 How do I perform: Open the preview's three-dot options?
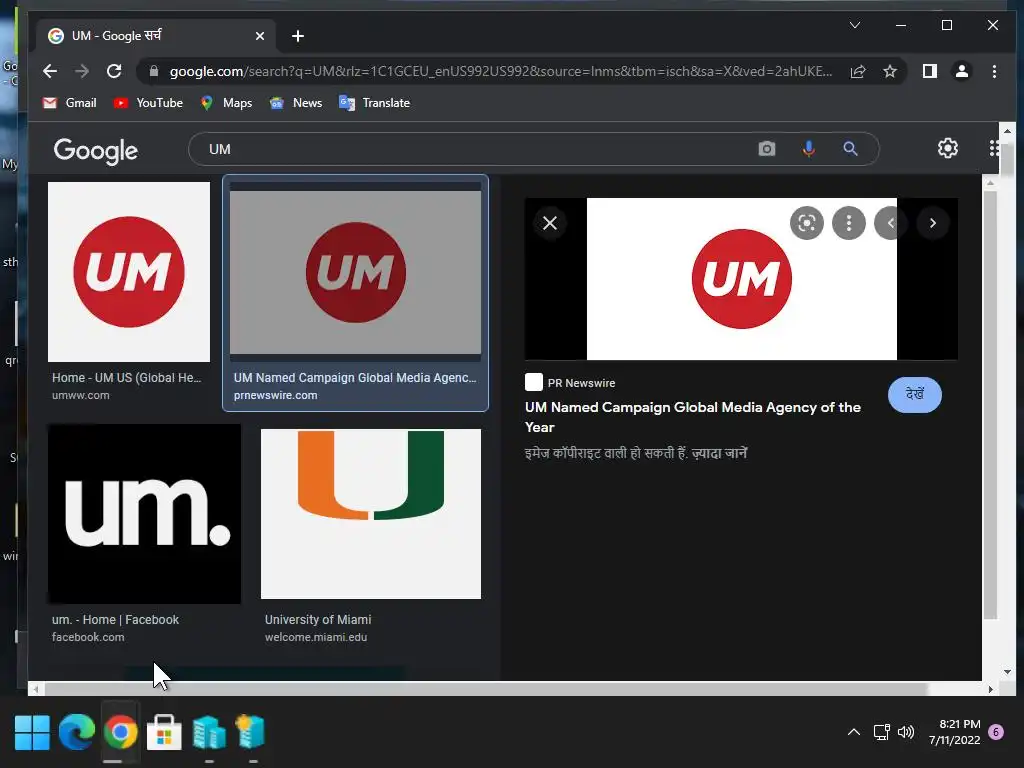pos(848,223)
